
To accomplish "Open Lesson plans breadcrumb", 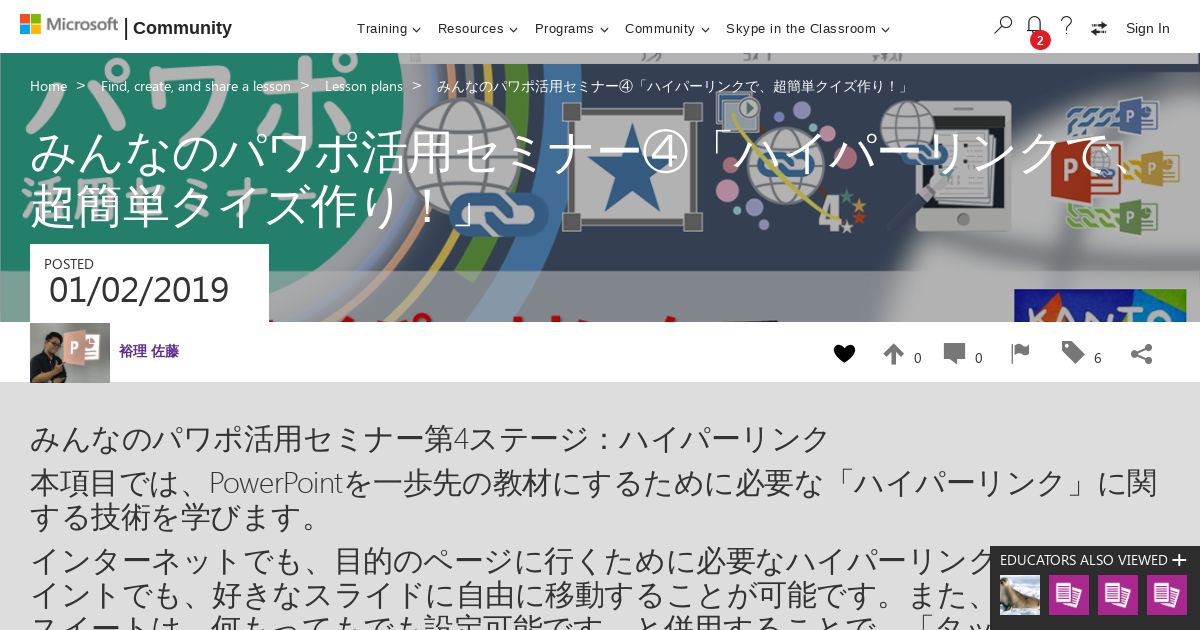I will tap(364, 86).
